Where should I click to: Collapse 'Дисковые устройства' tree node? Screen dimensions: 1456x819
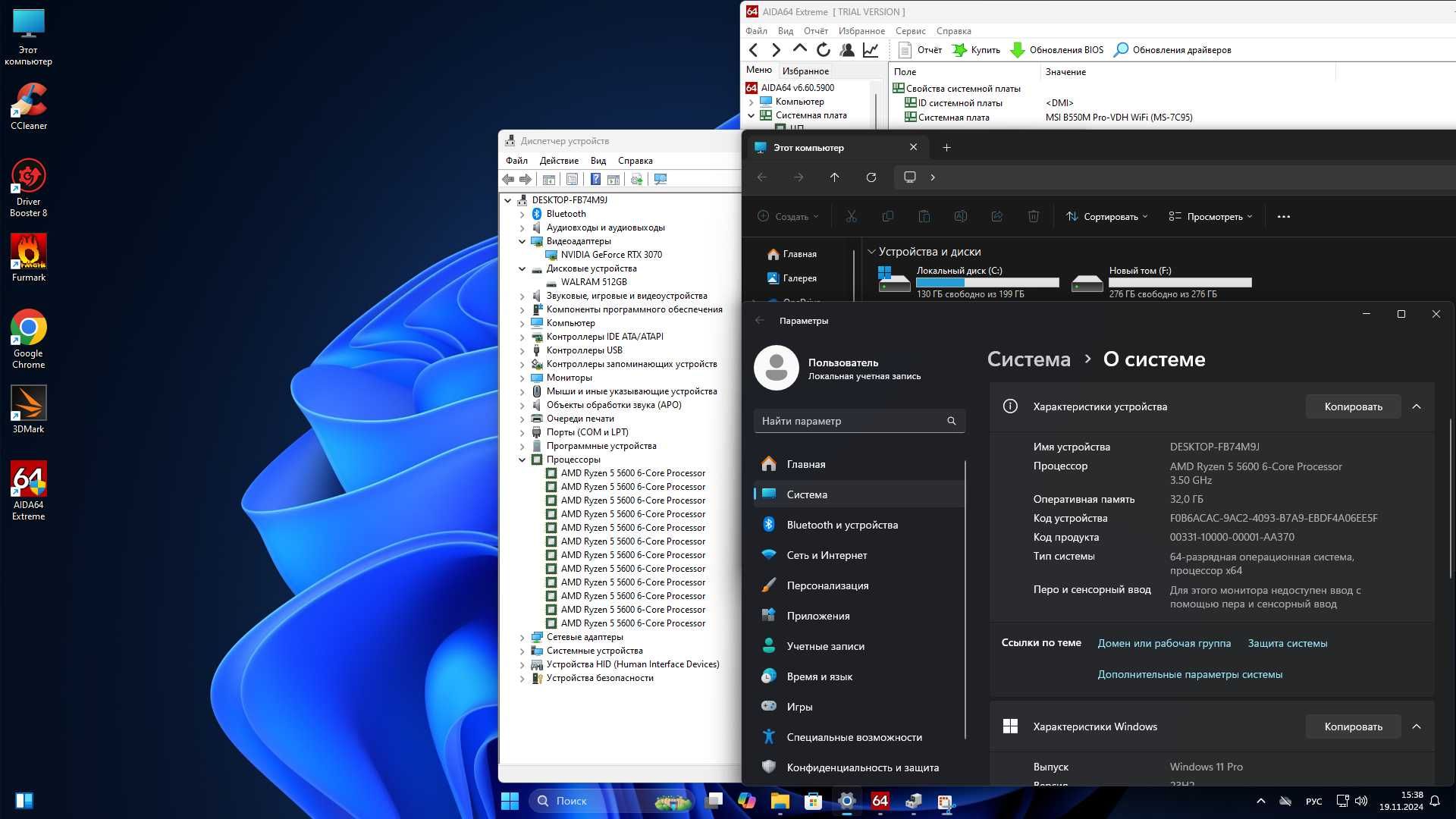click(x=522, y=268)
